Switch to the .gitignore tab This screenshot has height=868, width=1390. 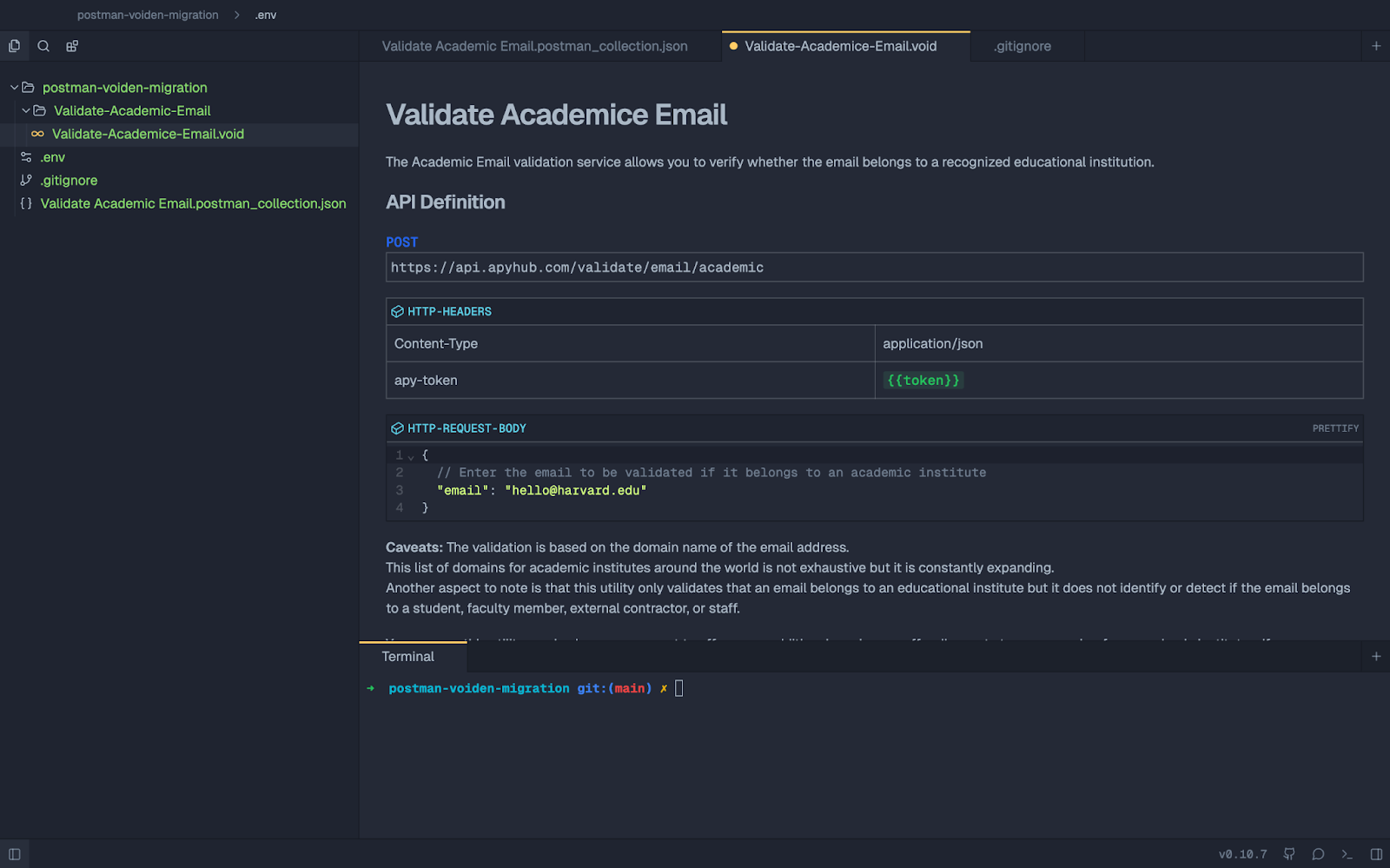[1021, 46]
